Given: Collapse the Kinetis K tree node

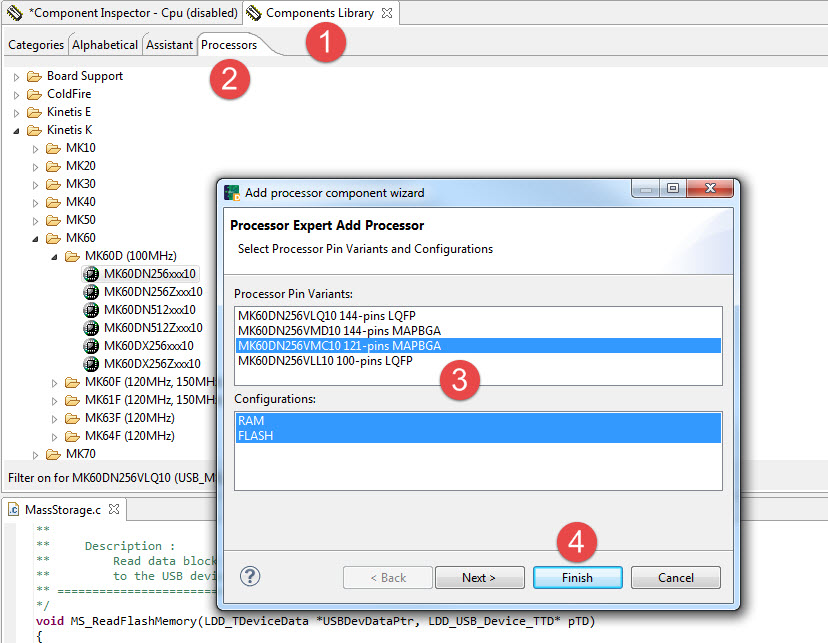Looking at the screenshot, I should (16, 131).
